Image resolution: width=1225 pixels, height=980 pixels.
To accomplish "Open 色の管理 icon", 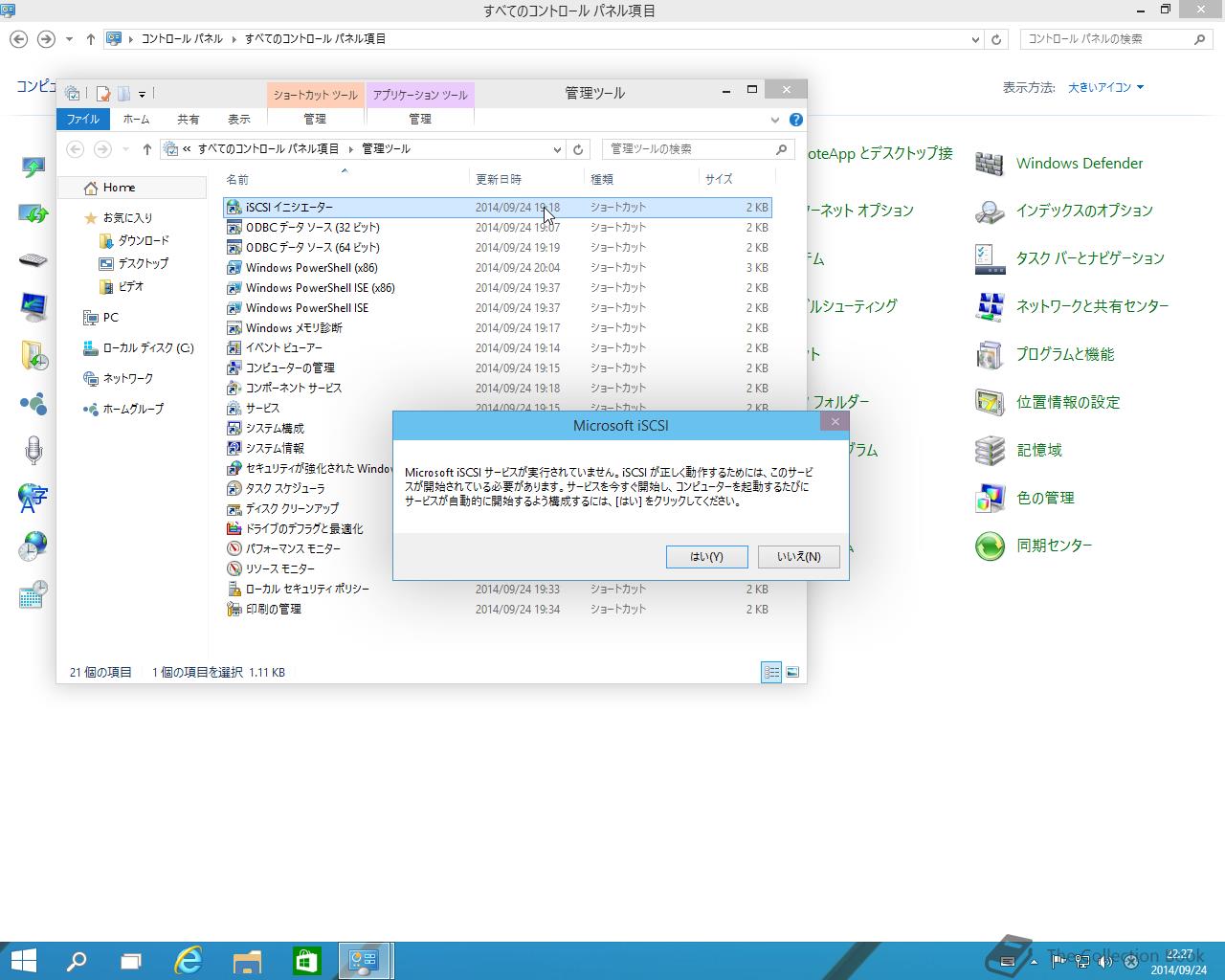I will [x=990, y=499].
